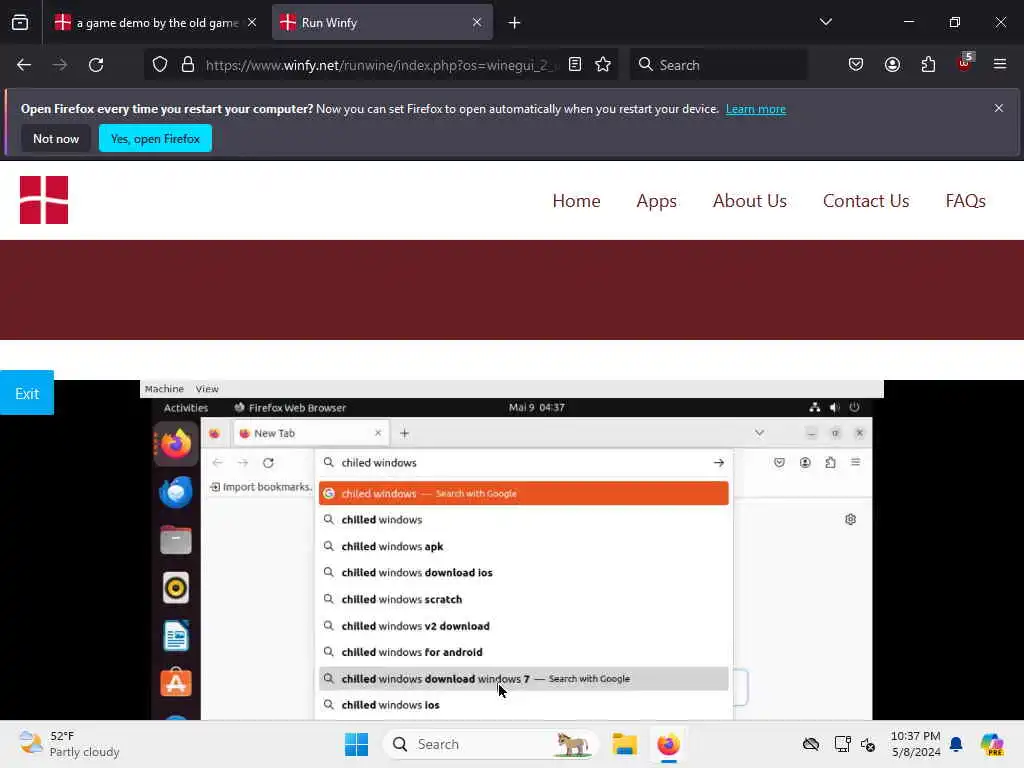Open Rhythmbox from the Ubuntu dock
The width and height of the screenshot is (1024, 768).
click(x=176, y=588)
